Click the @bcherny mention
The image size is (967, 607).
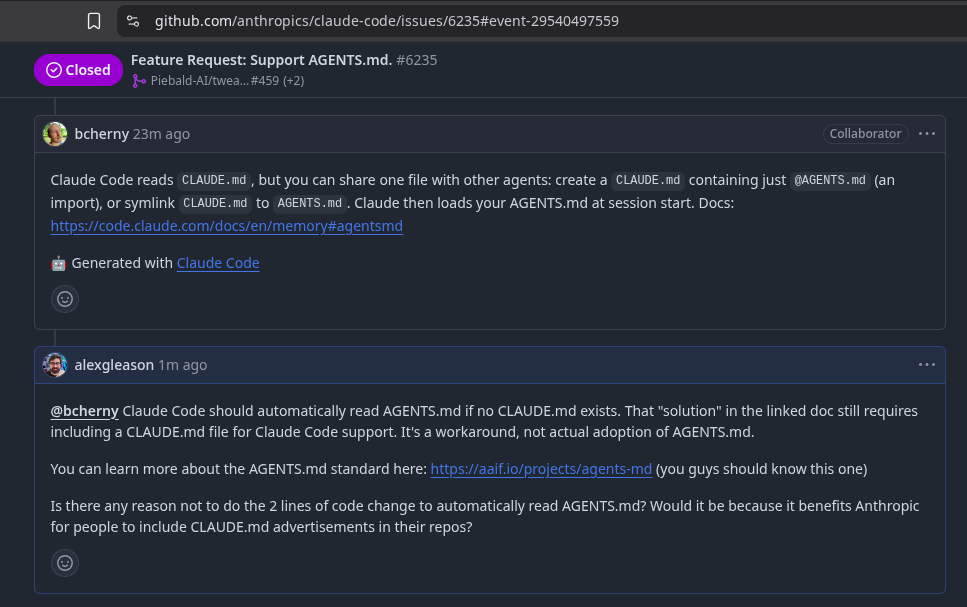pyautogui.click(x=84, y=411)
